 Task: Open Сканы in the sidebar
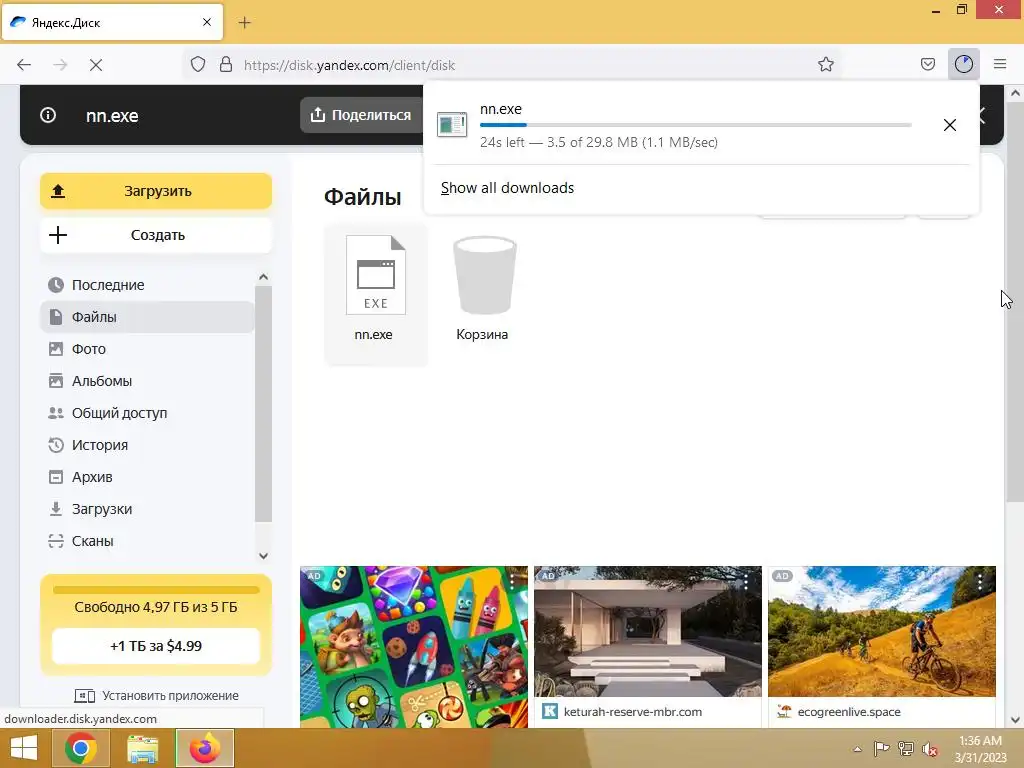tap(148, 541)
